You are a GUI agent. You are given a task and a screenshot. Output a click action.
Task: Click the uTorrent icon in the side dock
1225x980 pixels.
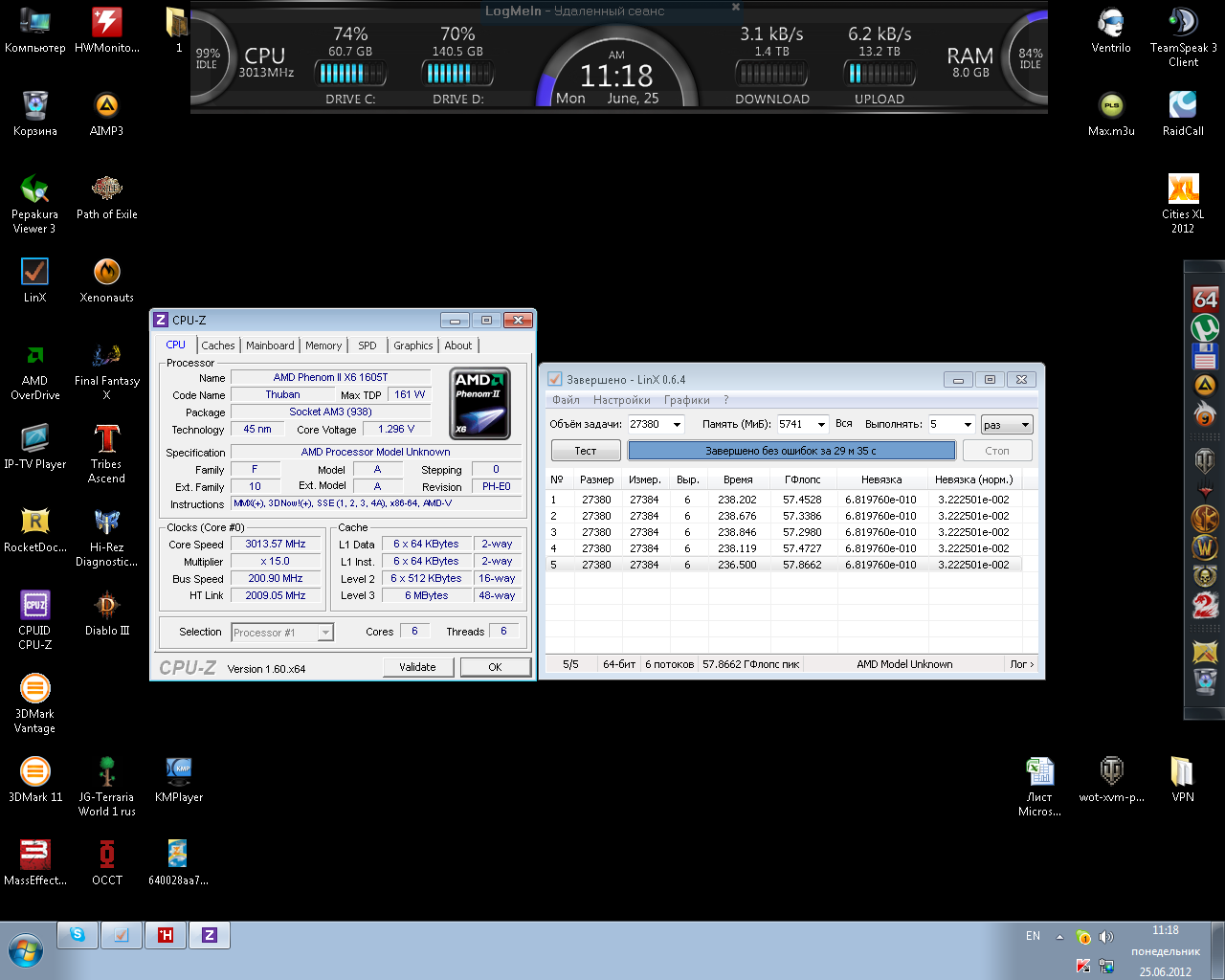click(1205, 328)
